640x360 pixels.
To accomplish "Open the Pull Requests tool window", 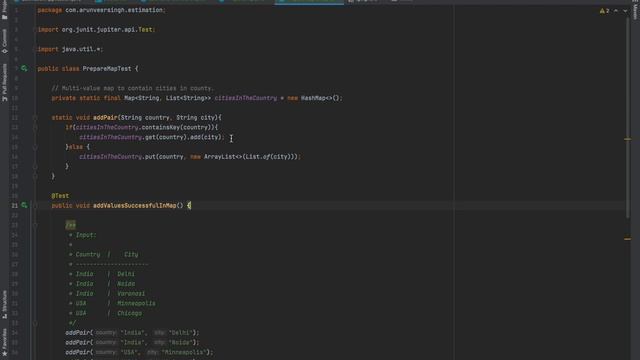I will (x=4, y=82).
